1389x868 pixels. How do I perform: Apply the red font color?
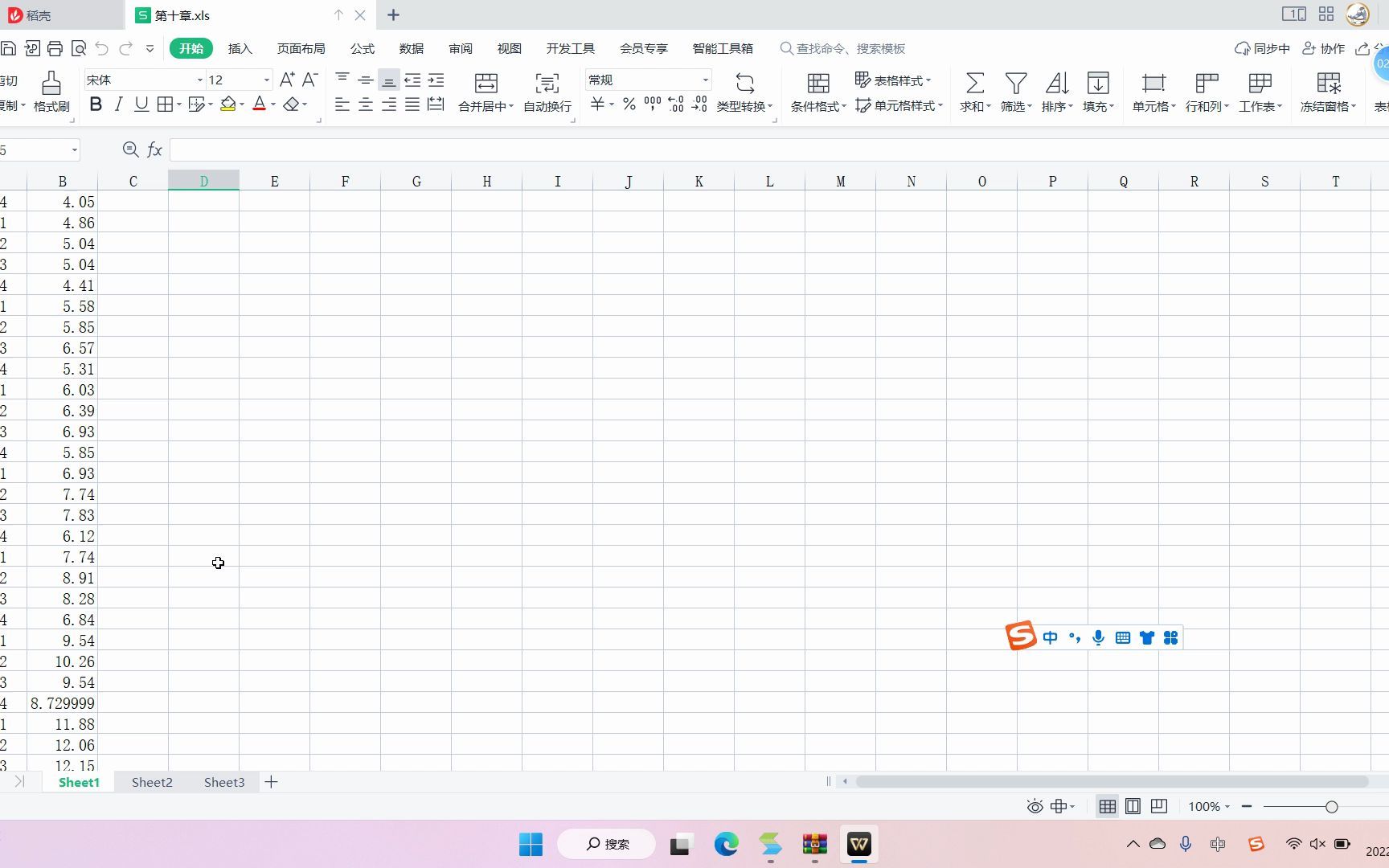point(259,104)
